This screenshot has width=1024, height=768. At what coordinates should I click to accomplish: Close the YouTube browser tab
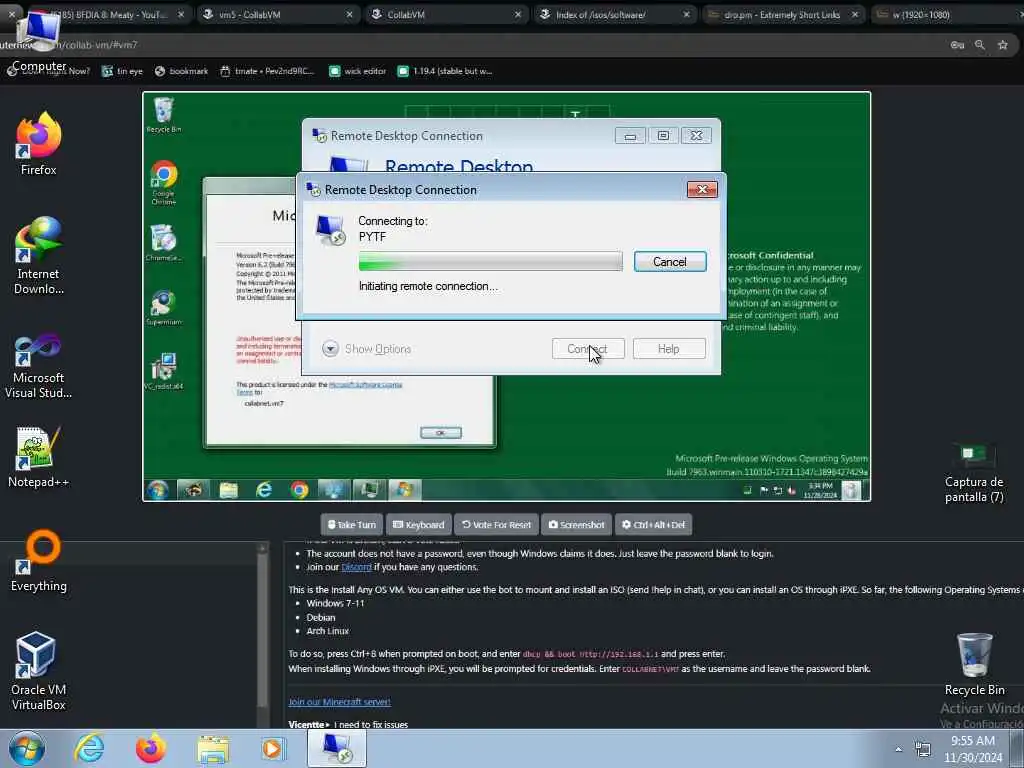[181, 14]
